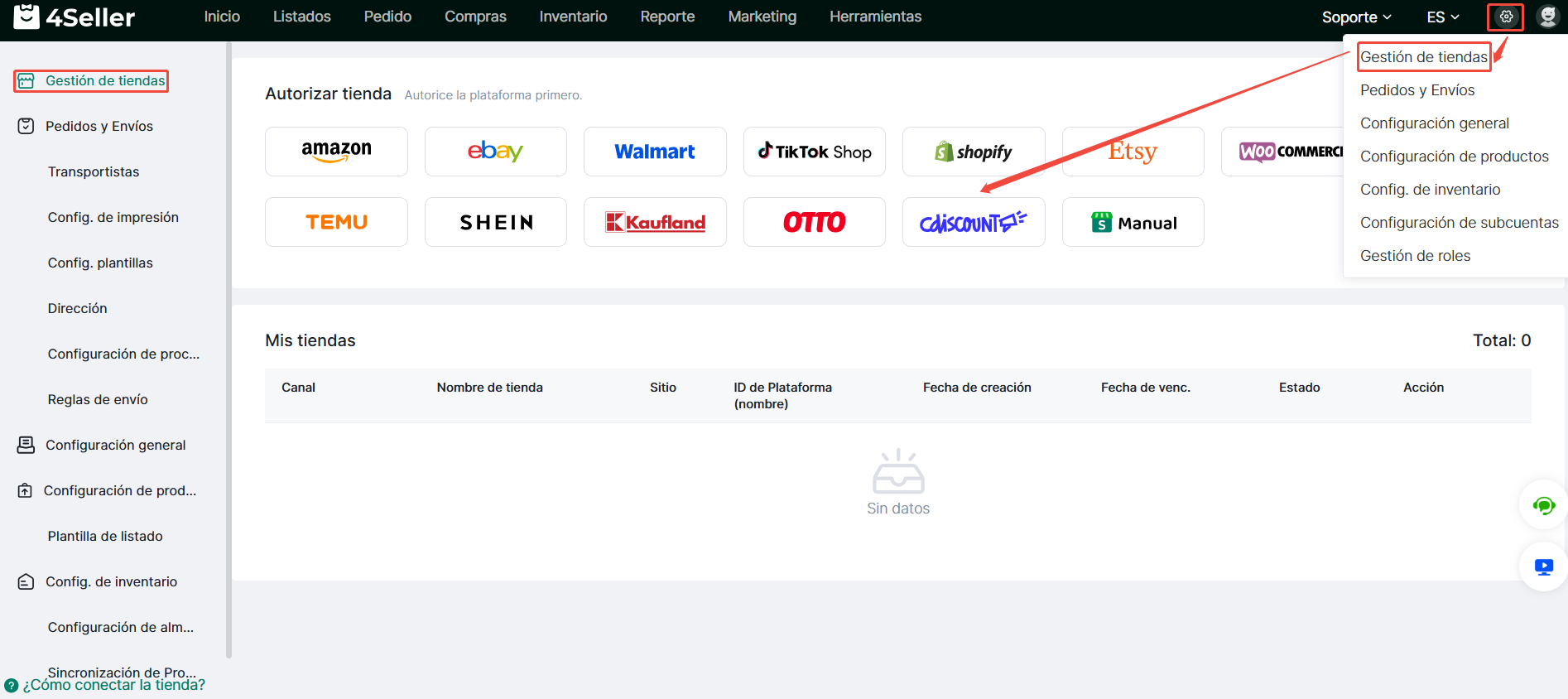Open the Compras menu

[475, 17]
